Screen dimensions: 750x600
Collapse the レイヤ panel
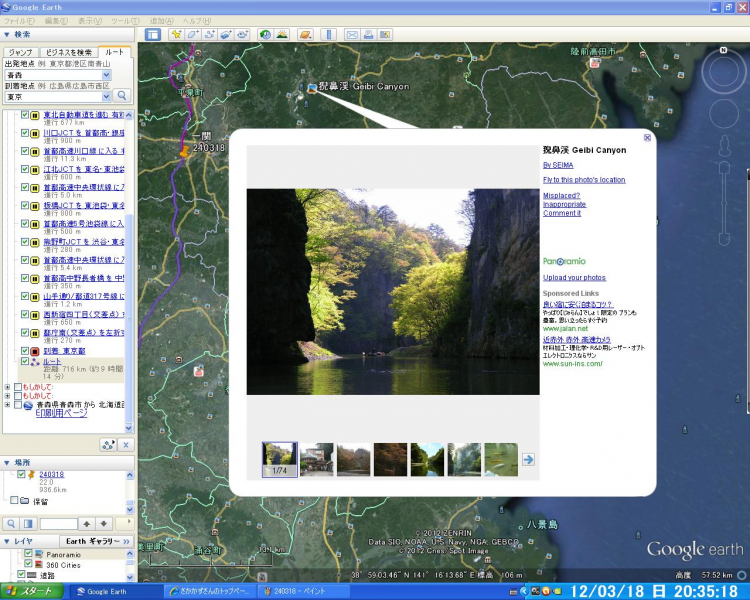[7, 541]
